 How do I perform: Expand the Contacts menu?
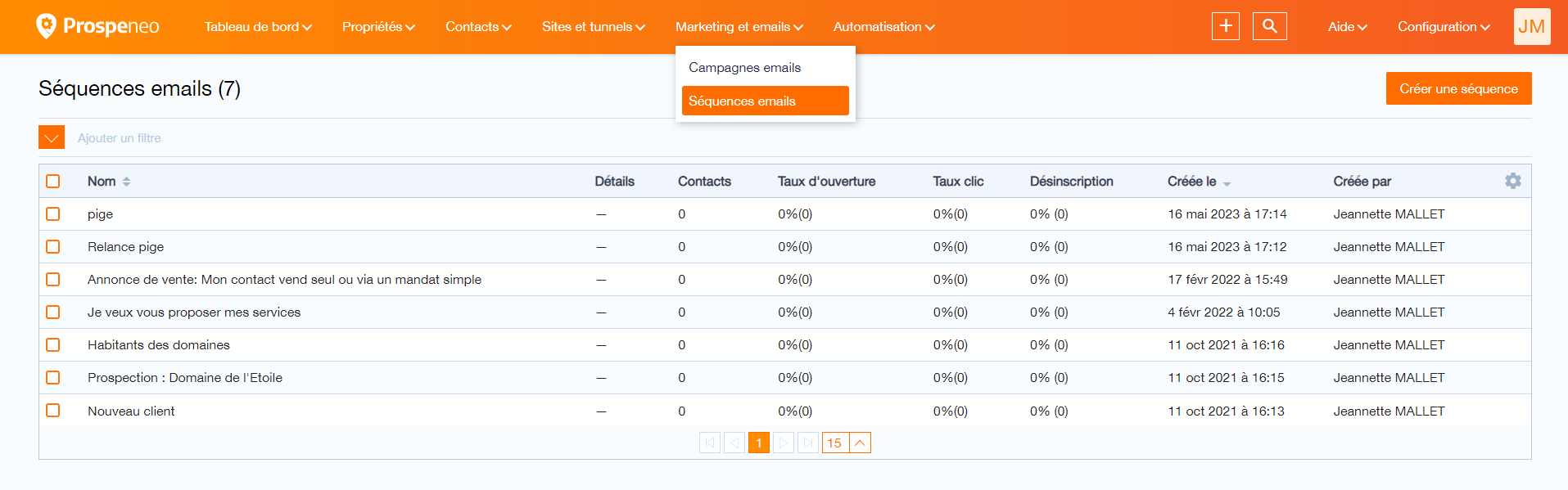pos(478,27)
